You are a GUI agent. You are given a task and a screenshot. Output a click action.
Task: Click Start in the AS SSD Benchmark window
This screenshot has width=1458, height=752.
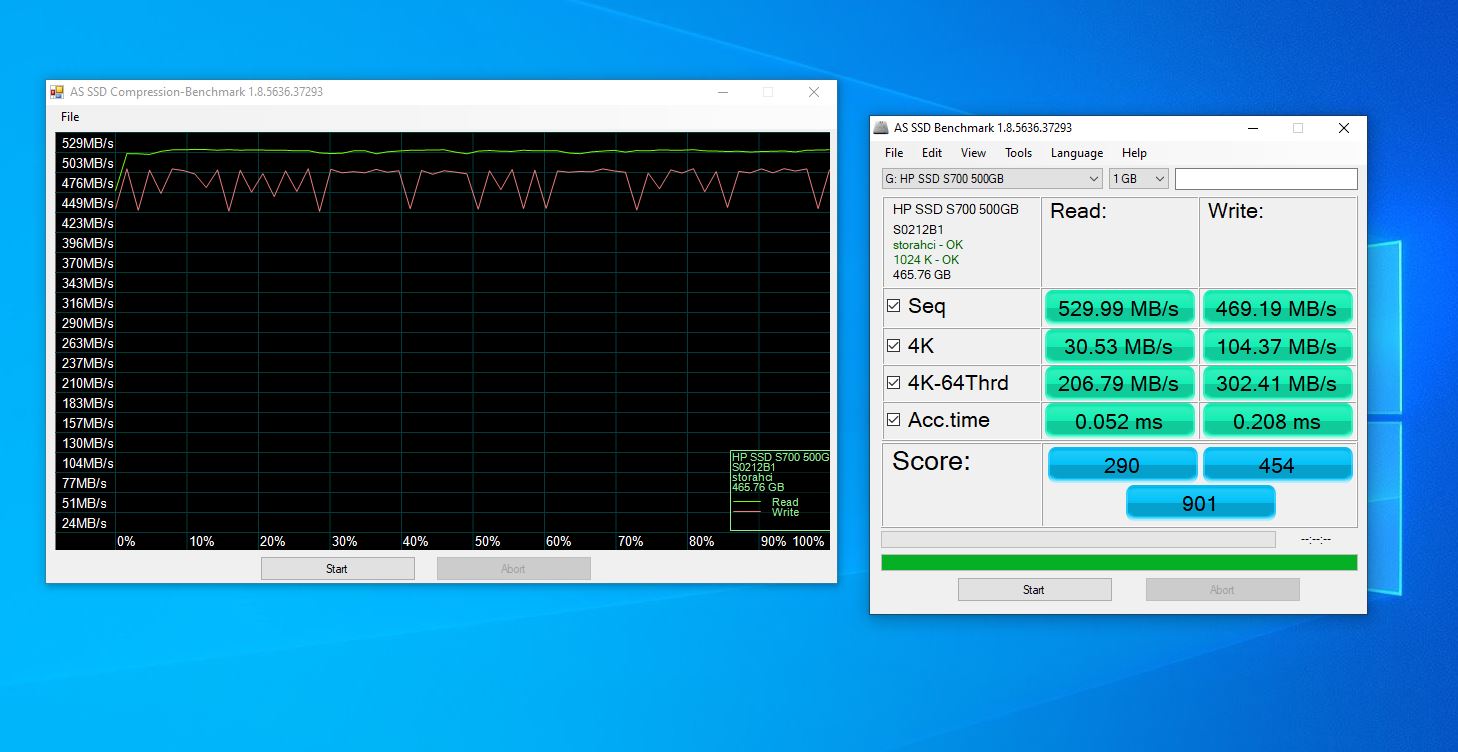coord(1034,590)
